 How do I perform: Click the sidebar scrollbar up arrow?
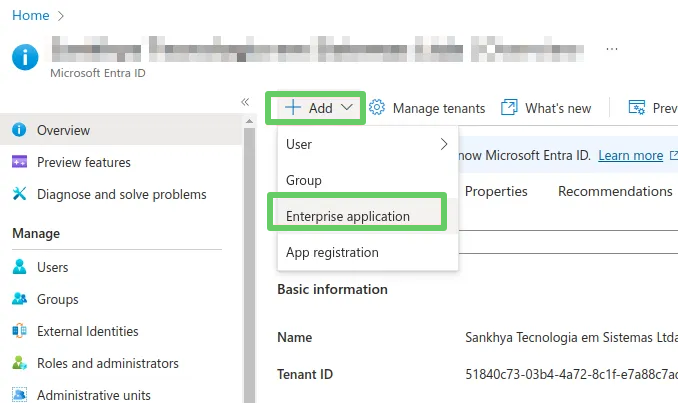249,121
